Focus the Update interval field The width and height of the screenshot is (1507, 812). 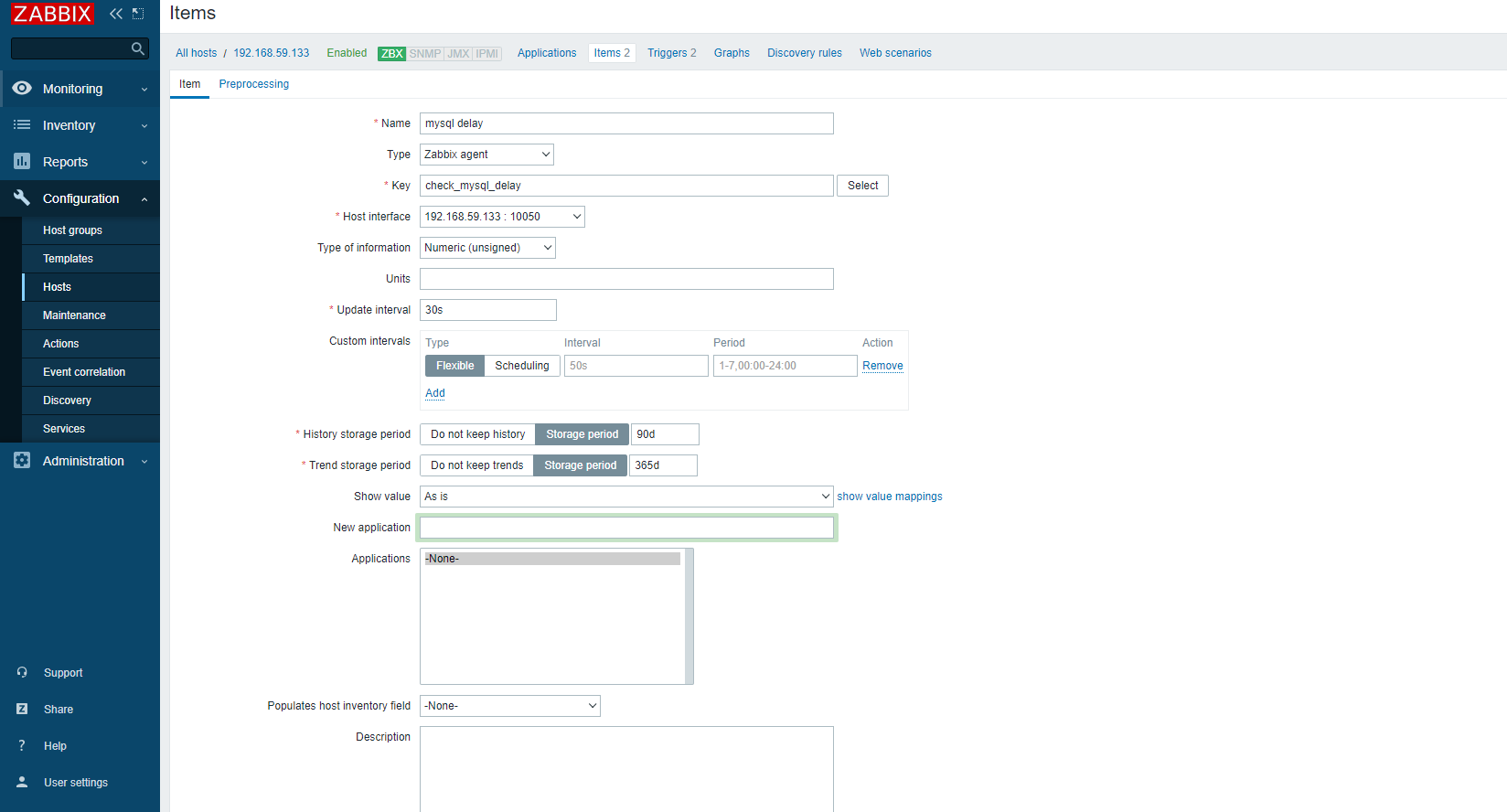(488, 310)
